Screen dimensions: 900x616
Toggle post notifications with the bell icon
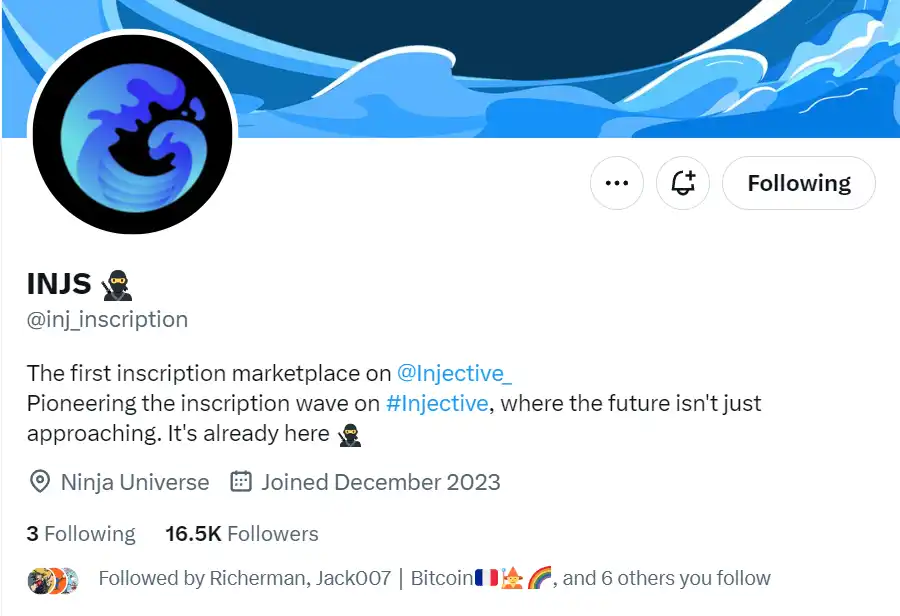click(x=683, y=183)
